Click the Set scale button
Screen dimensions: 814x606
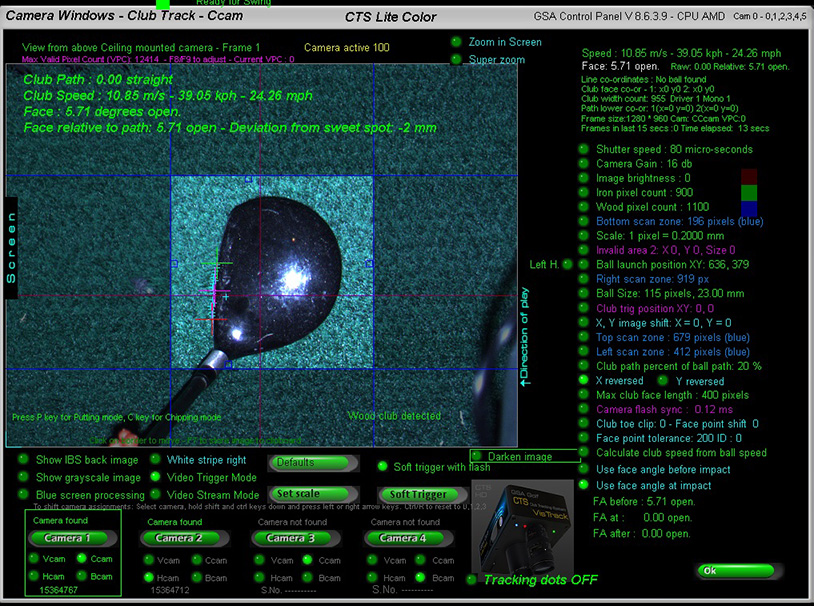(313, 494)
